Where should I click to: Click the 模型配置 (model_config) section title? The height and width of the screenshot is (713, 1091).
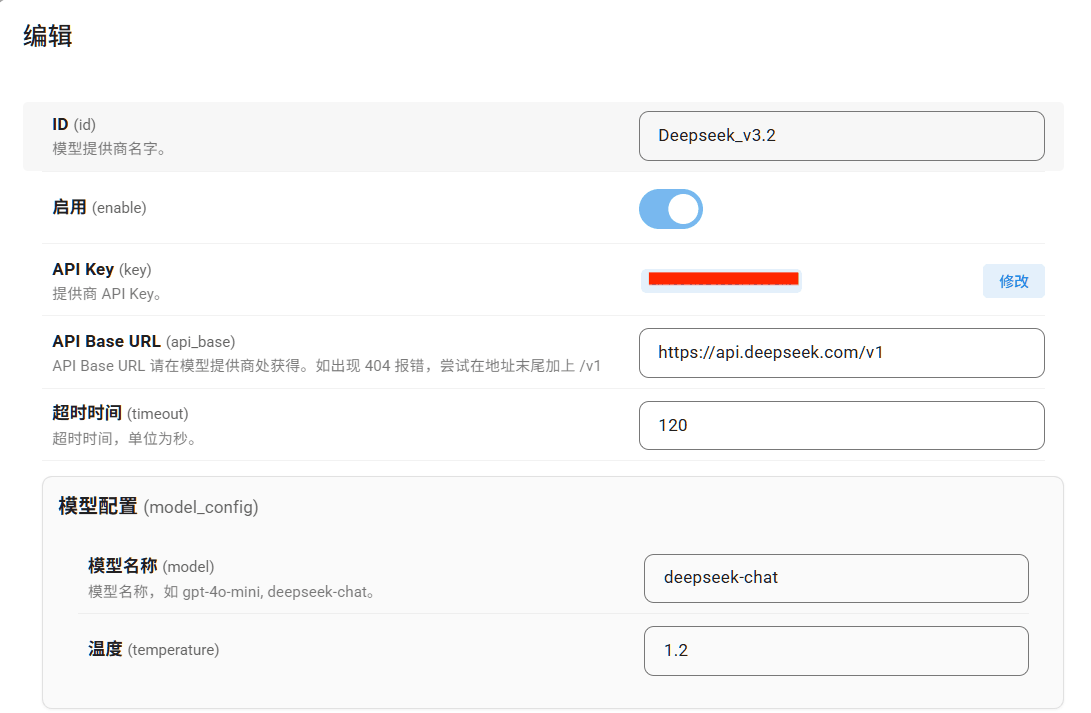(x=159, y=506)
